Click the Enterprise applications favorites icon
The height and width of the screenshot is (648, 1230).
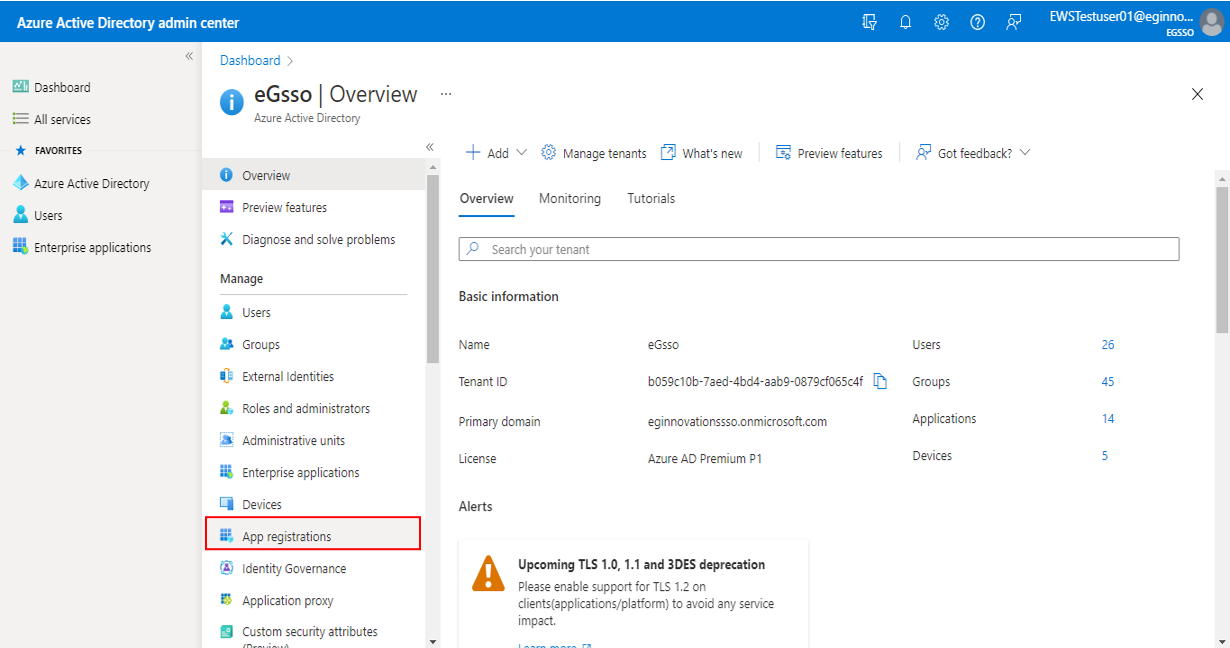[x=20, y=247]
